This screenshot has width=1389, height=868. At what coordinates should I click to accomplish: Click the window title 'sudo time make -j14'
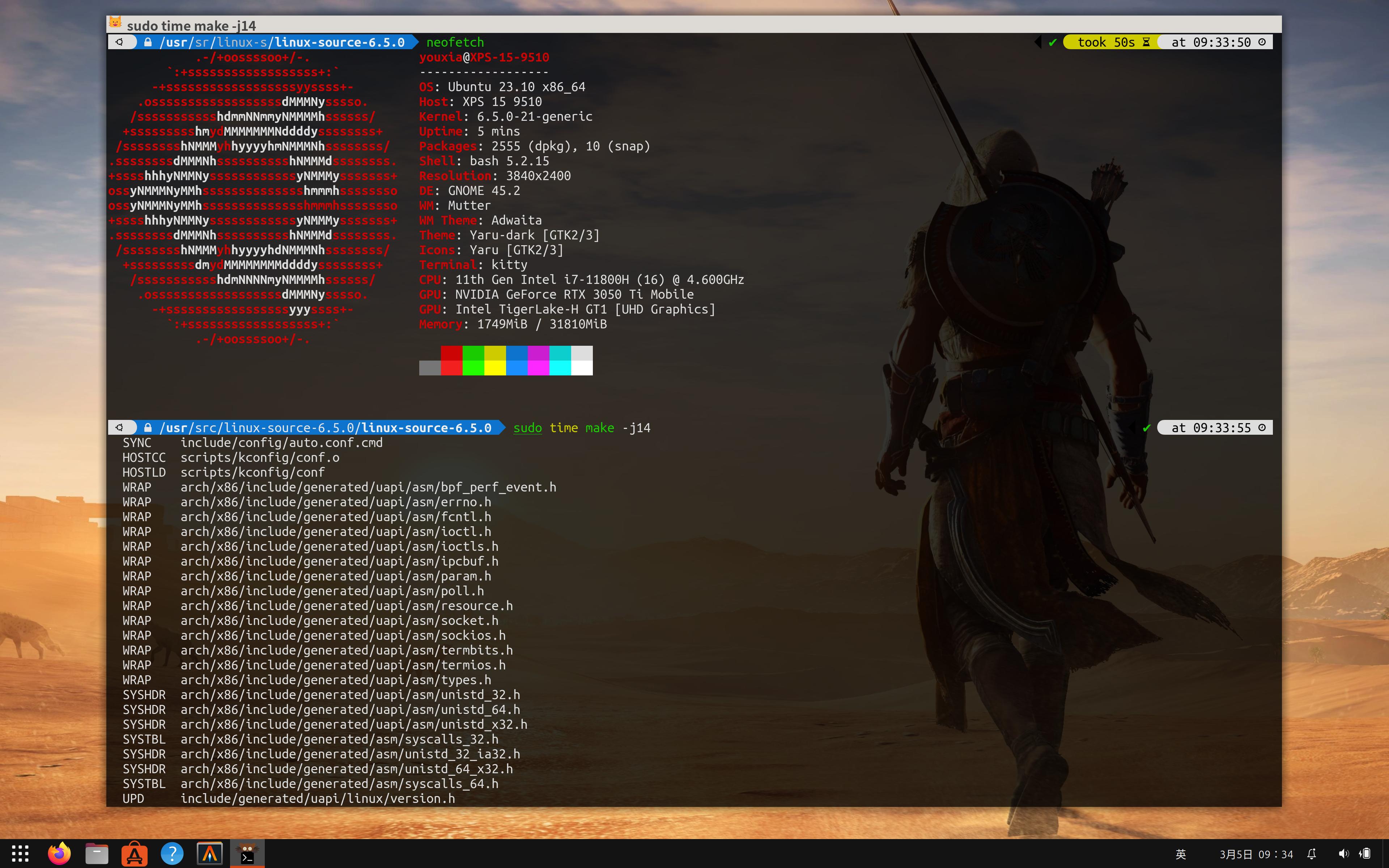191,26
